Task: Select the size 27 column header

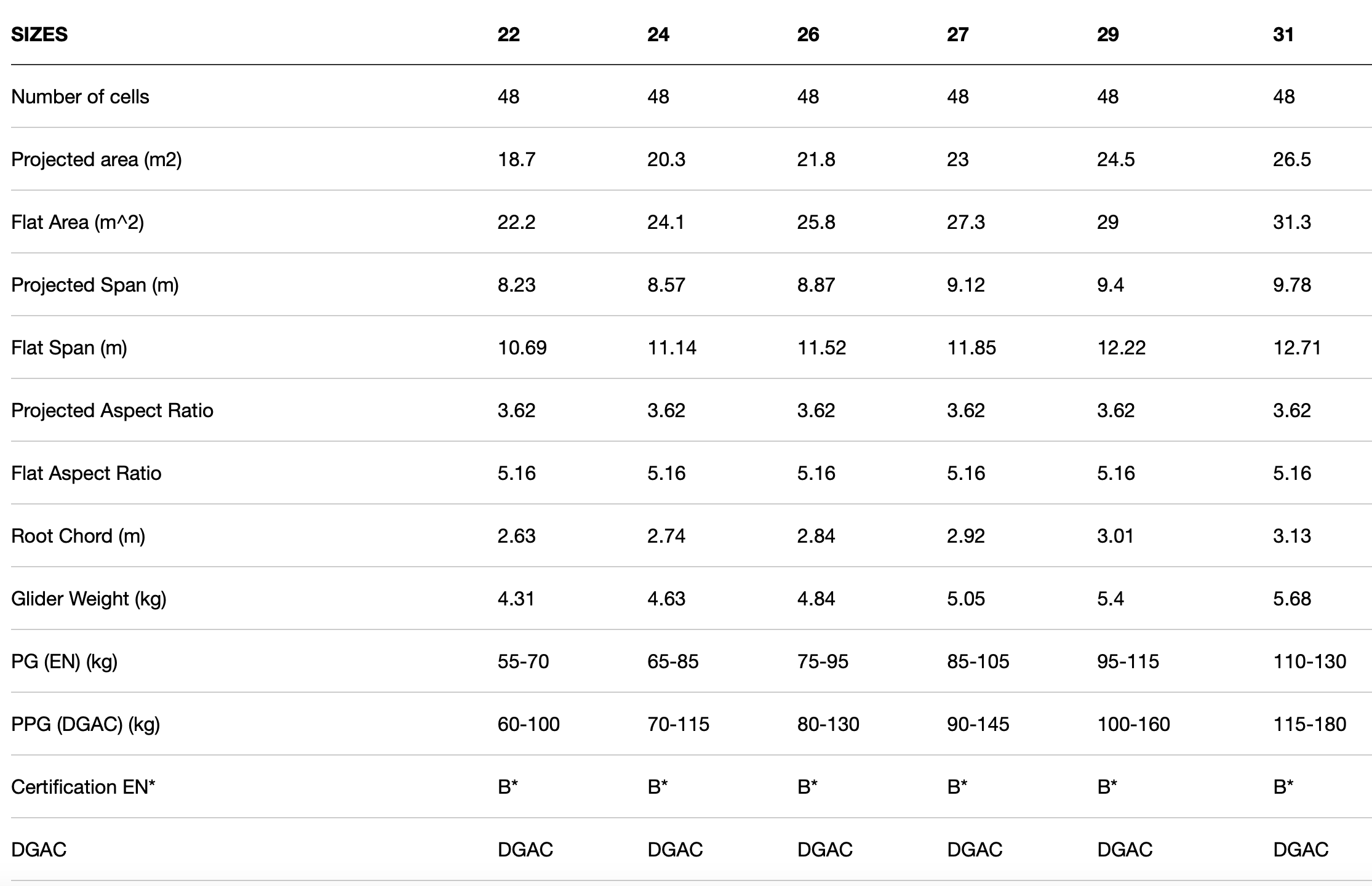Action: coord(958,34)
